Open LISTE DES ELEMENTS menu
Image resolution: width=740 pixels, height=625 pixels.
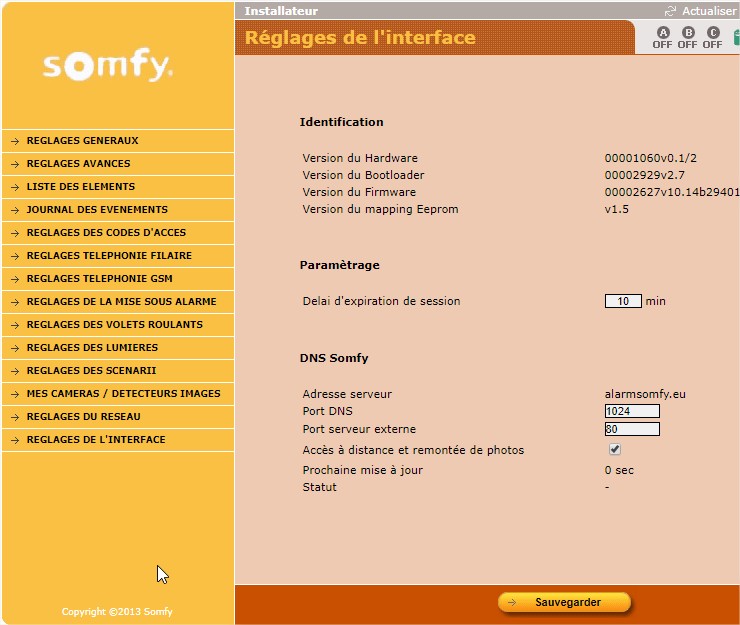(80, 187)
